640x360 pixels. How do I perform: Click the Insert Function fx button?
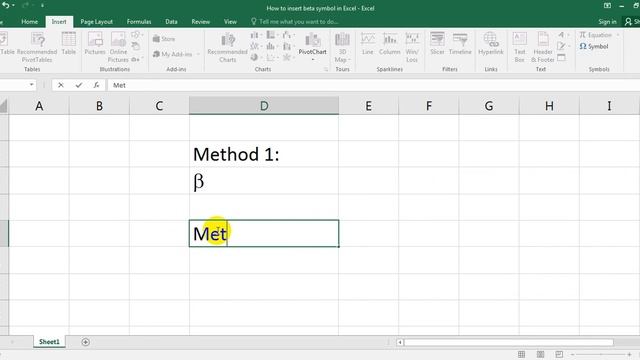96,85
